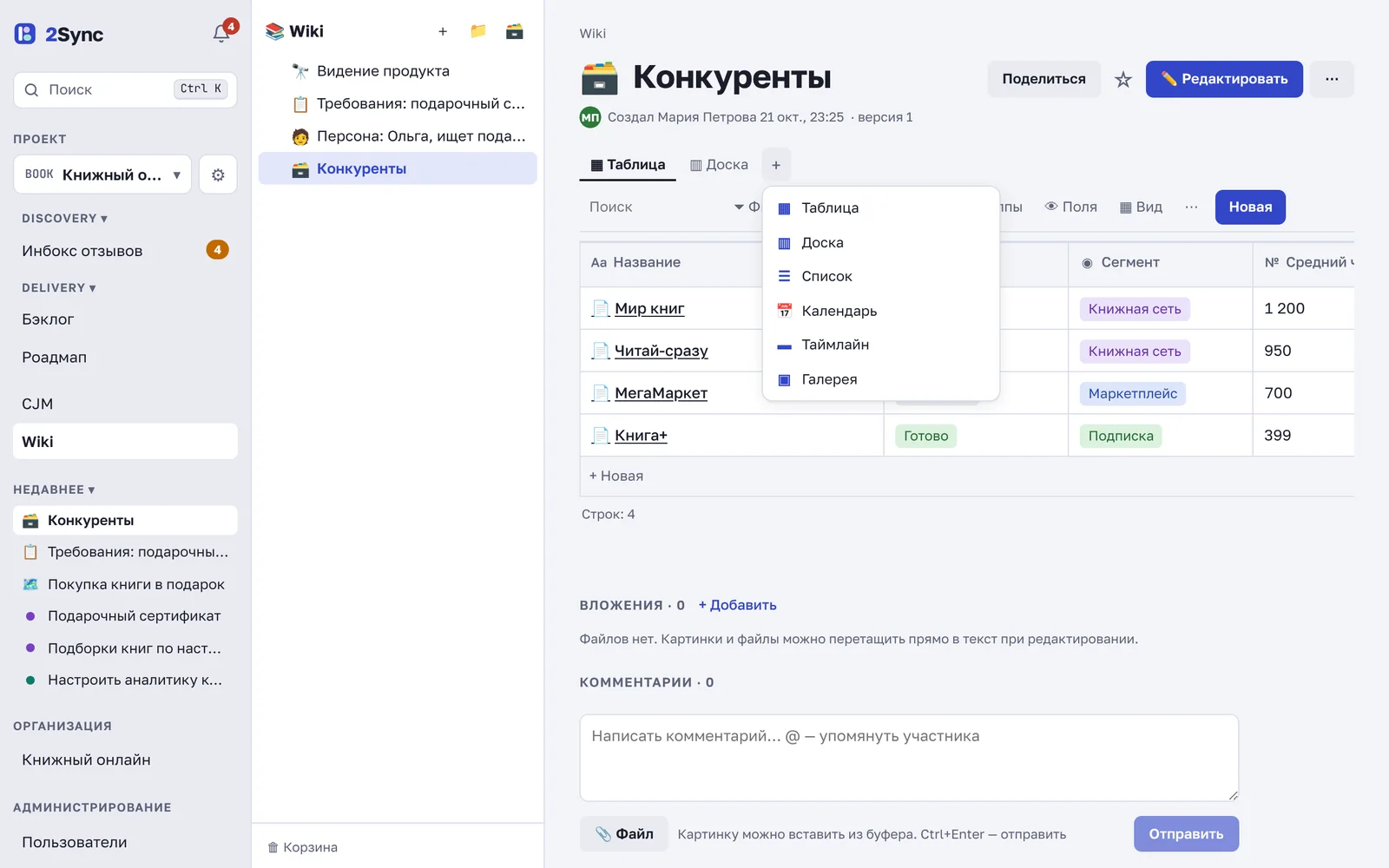This screenshot has width=1389, height=868.
Task: Choose Список in the view menu
Action: point(881,276)
